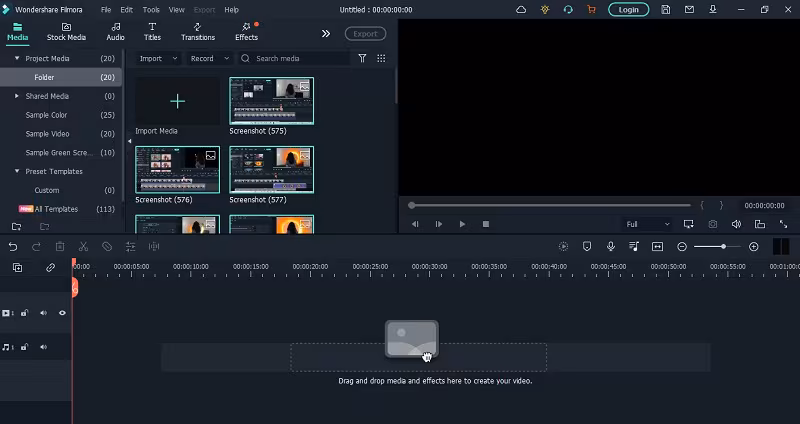Toggle the lock on video track 1
The height and width of the screenshot is (424, 800).
pyautogui.click(x=24, y=313)
